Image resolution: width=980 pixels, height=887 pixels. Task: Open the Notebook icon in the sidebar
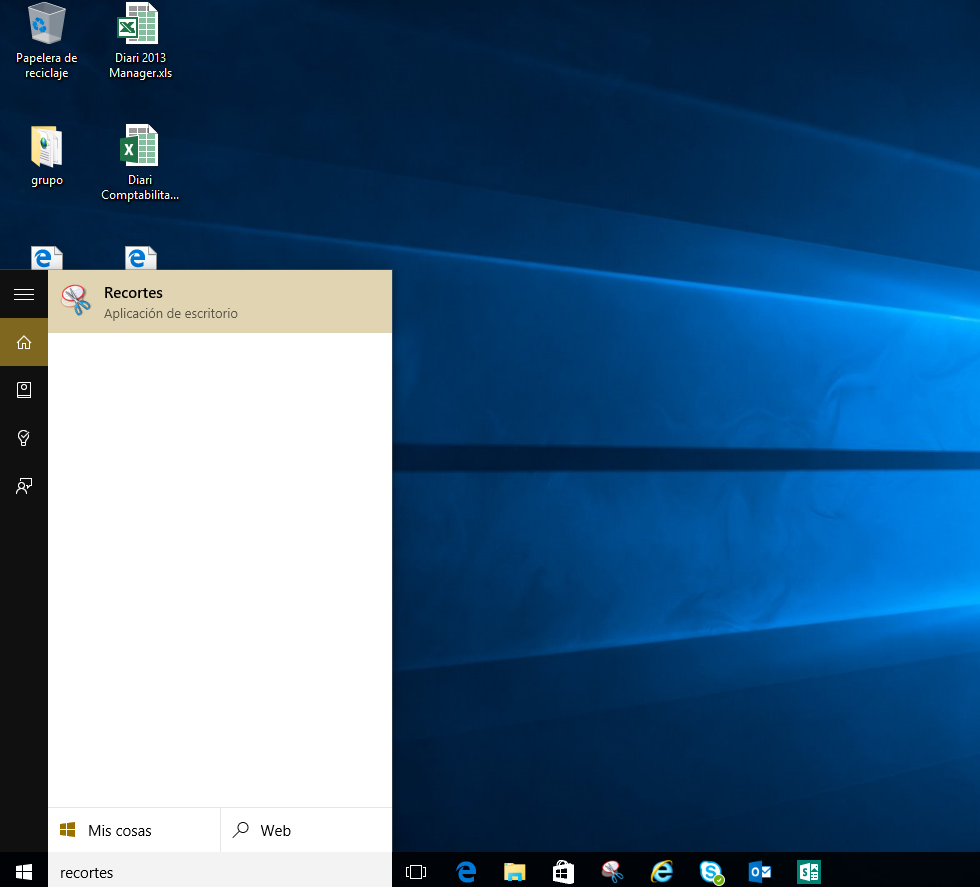(24, 390)
